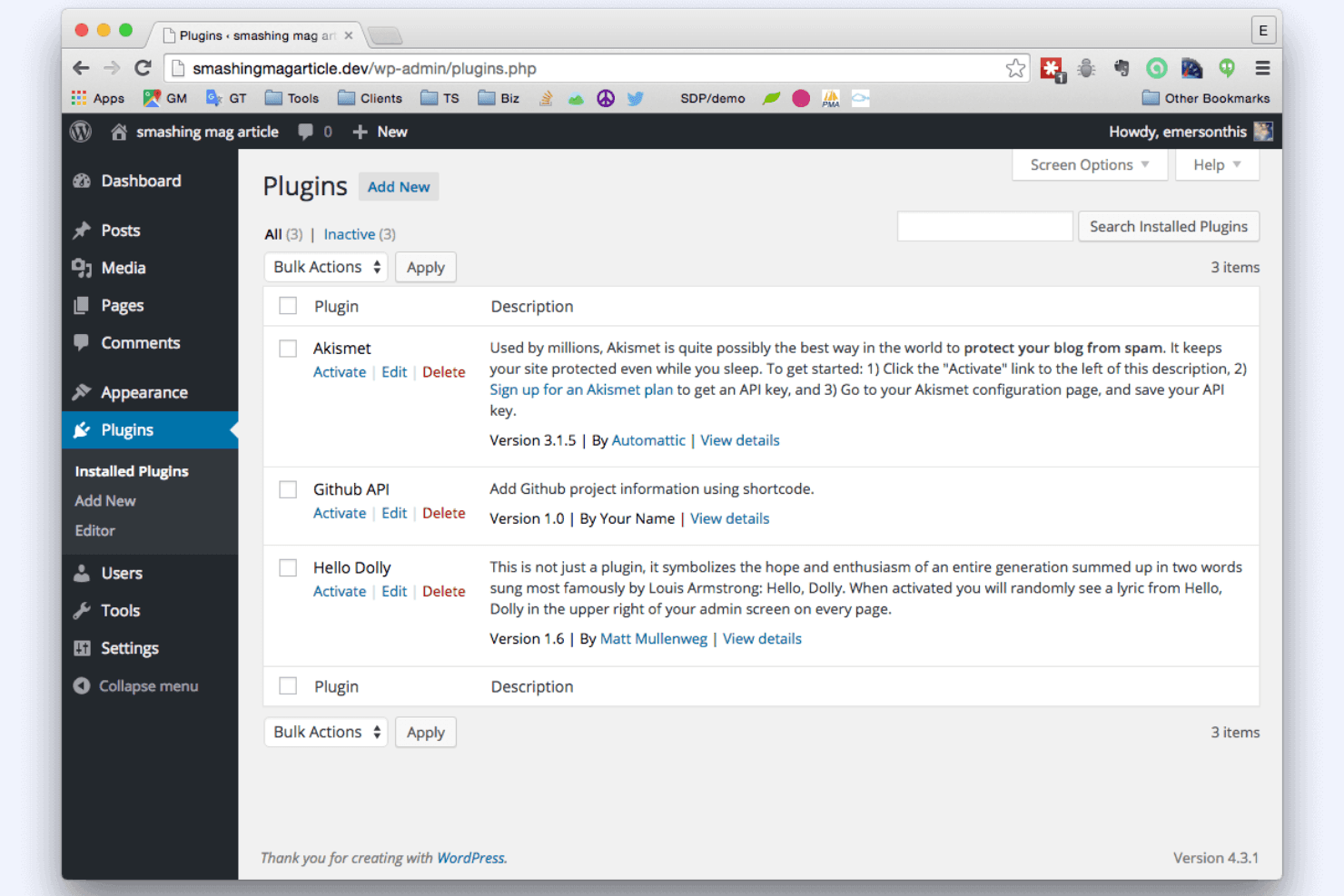The image size is (1344, 896).
Task: Check the select-all box in table header
Action: [x=288, y=306]
